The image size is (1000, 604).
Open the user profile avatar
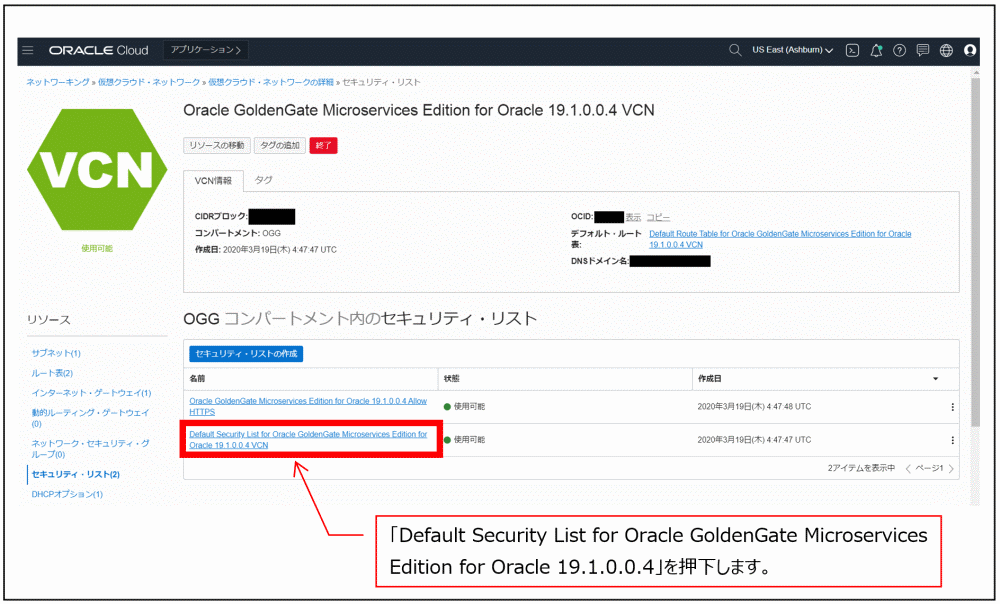[970, 50]
